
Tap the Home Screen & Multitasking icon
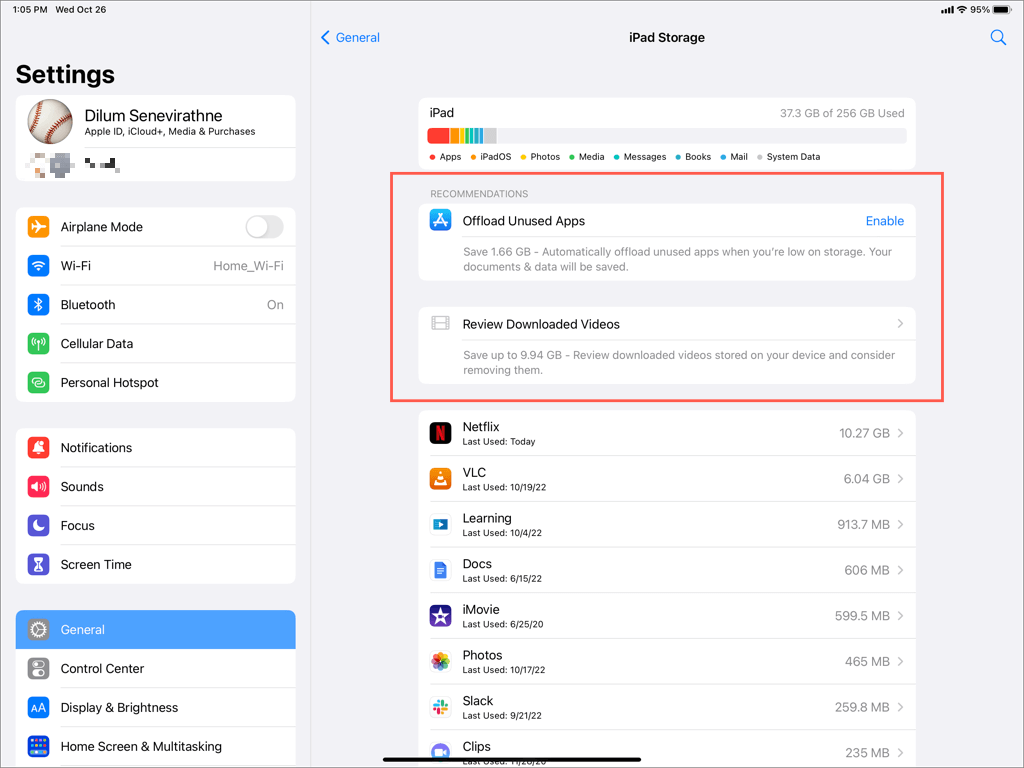click(39, 746)
